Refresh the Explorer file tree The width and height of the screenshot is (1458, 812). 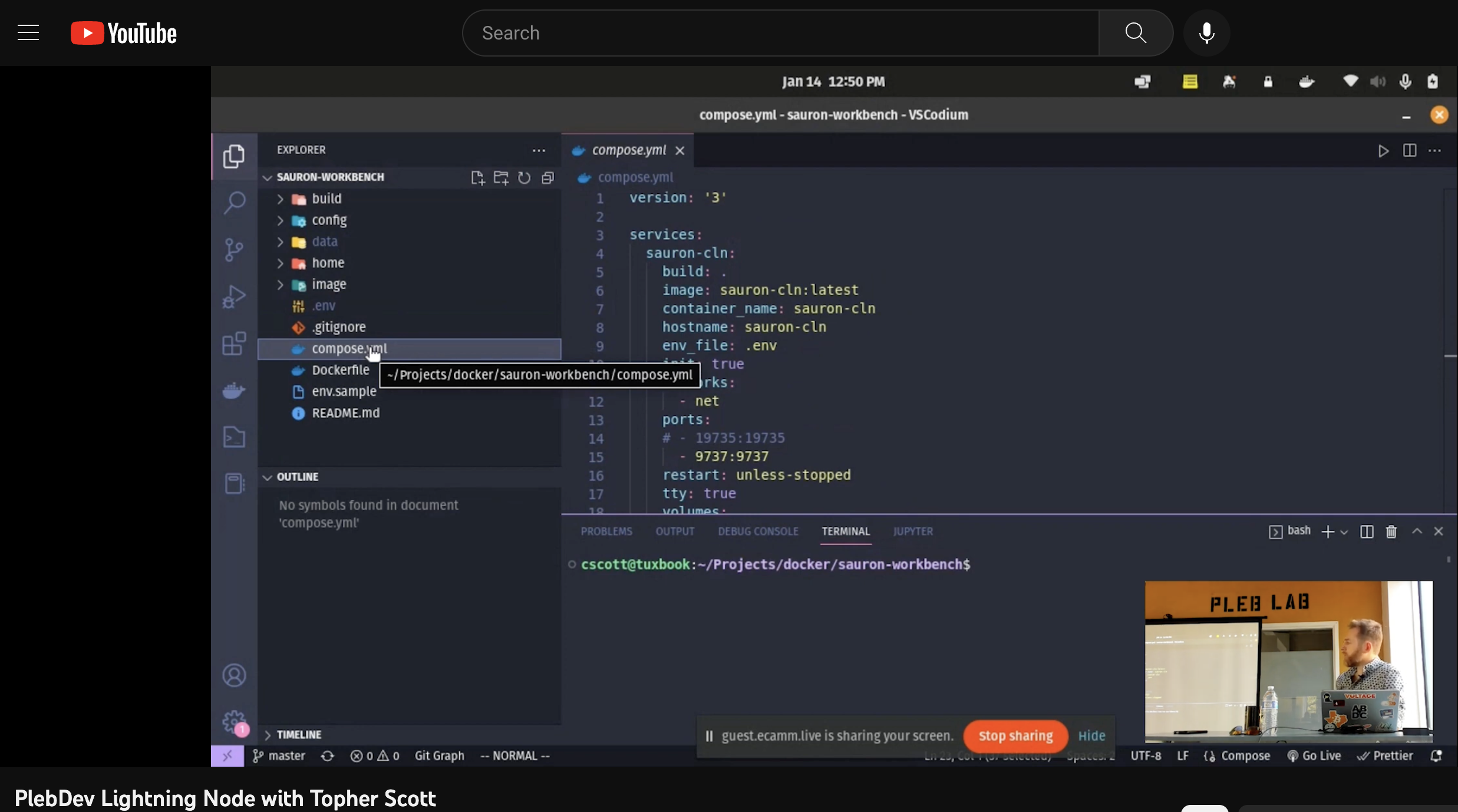pos(524,177)
